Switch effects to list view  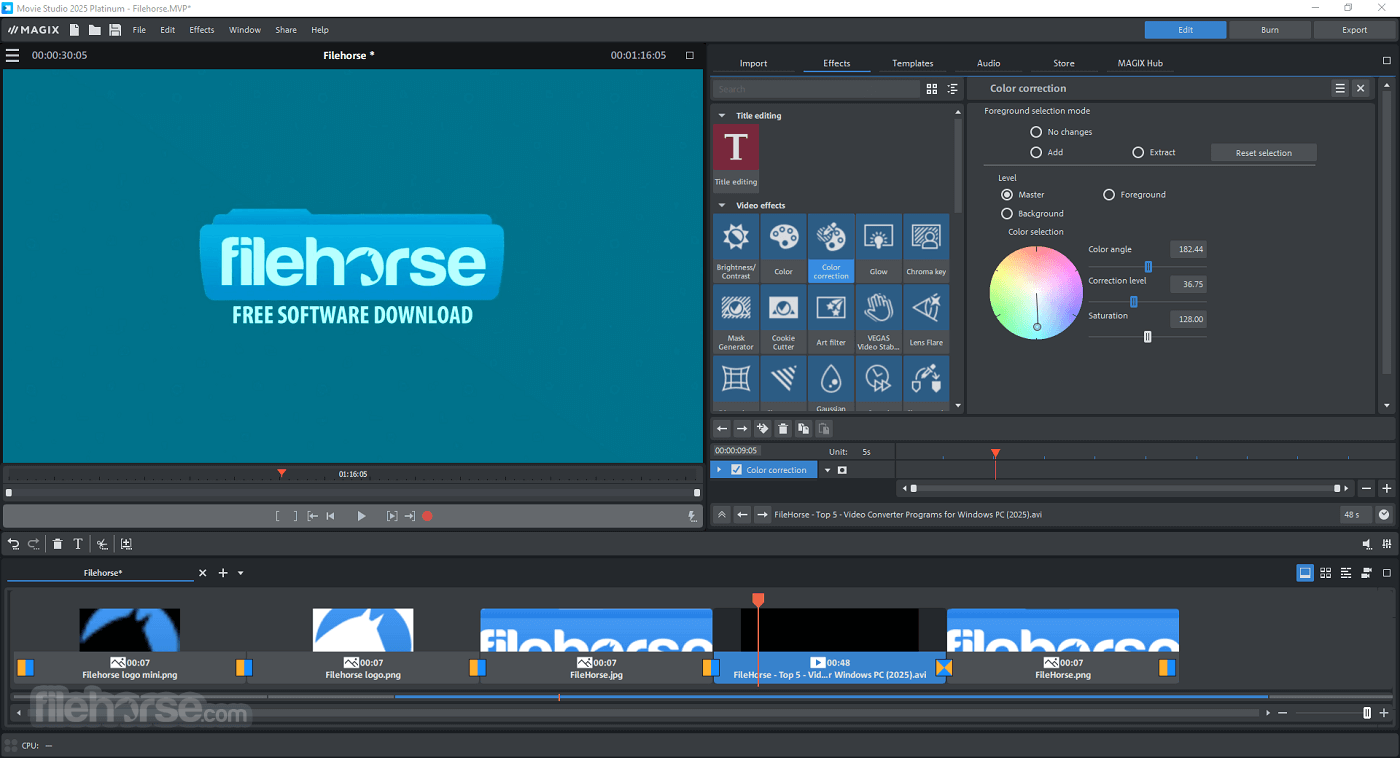952,89
